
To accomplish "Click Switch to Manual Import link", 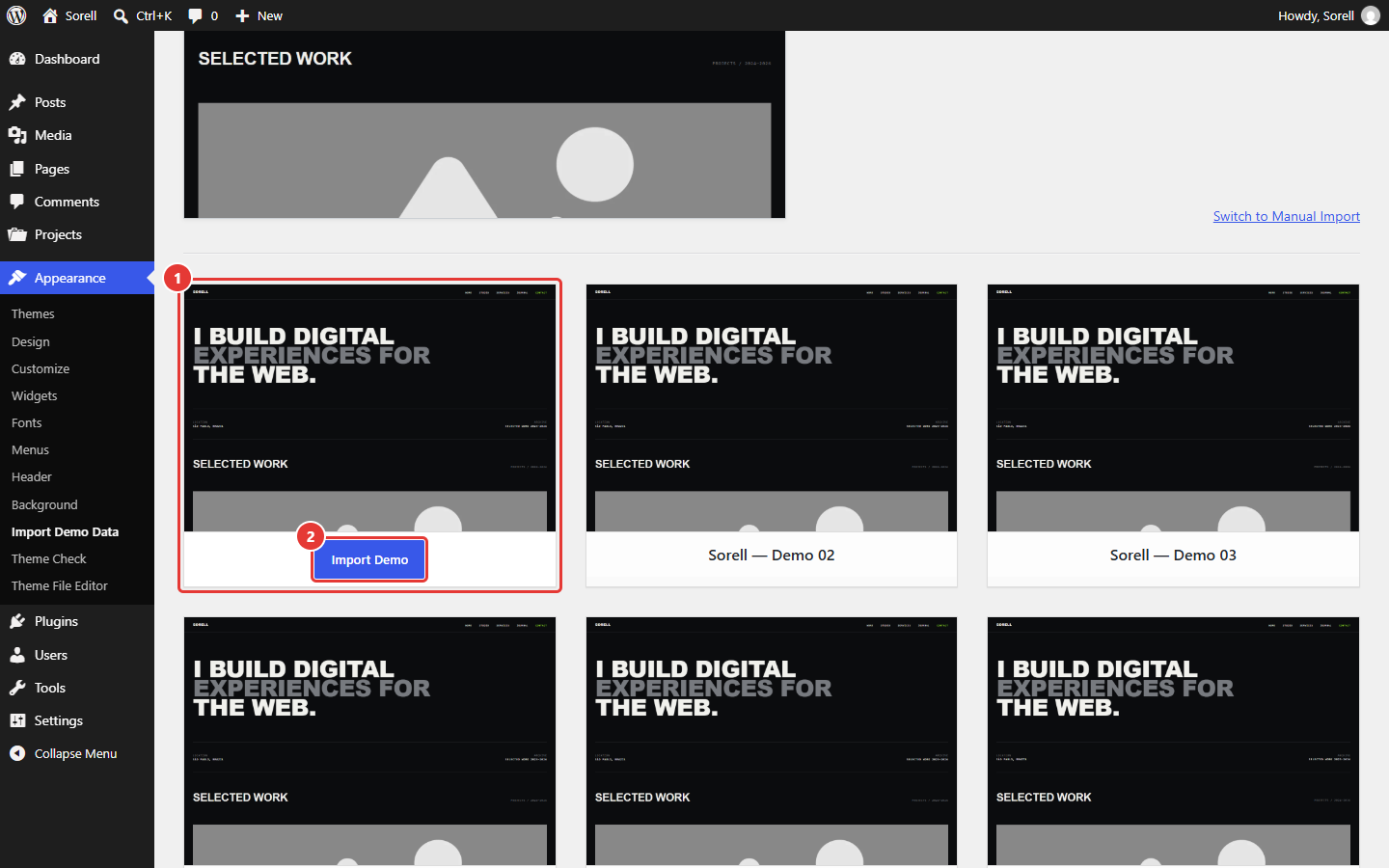I will point(1287,216).
